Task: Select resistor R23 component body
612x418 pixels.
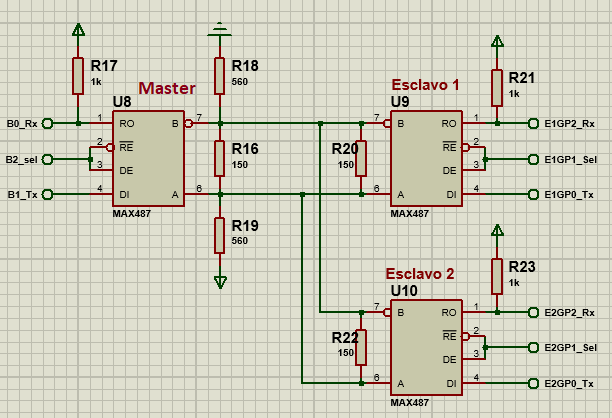Action: click(x=497, y=276)
